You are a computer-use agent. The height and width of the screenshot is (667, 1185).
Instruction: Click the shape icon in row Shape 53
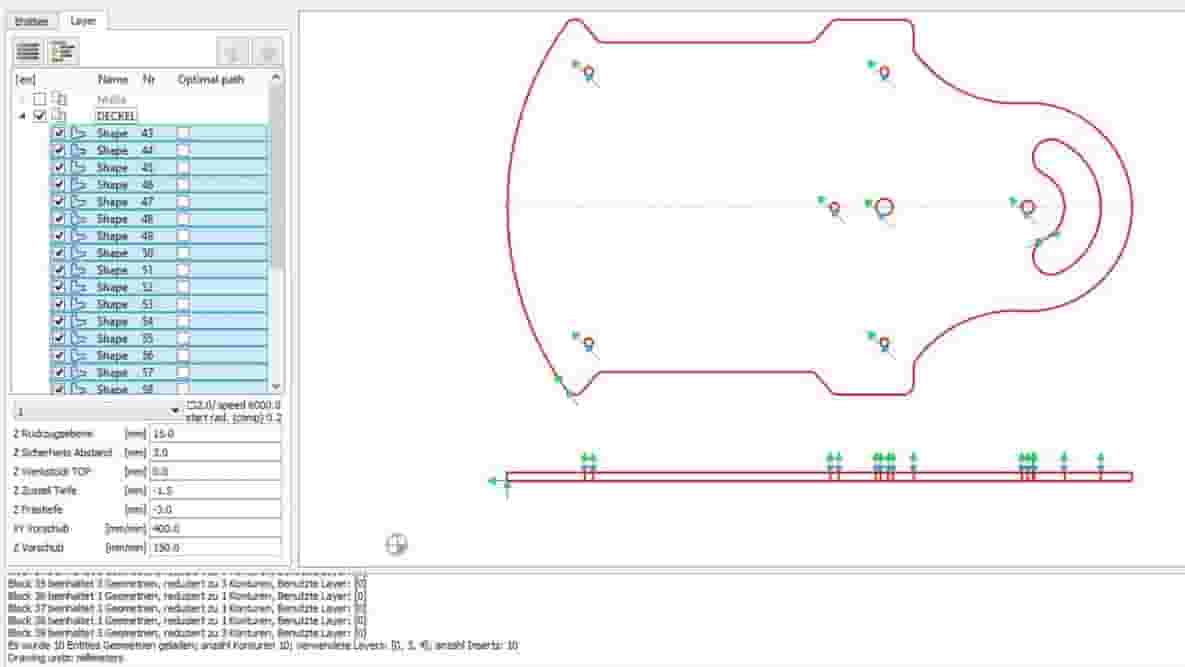click(x=79, y=304)
